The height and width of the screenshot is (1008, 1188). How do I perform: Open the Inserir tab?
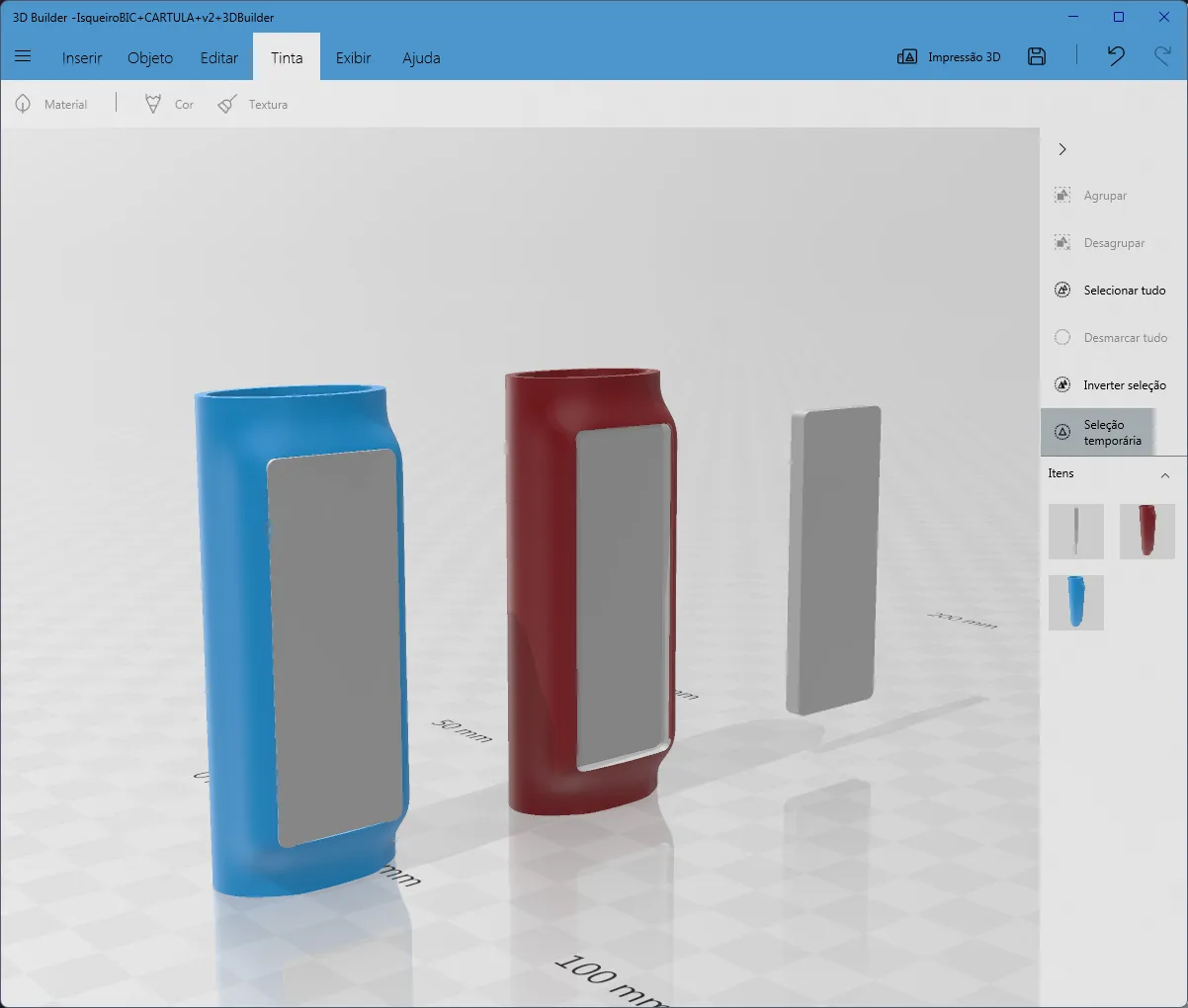(82, 57)
